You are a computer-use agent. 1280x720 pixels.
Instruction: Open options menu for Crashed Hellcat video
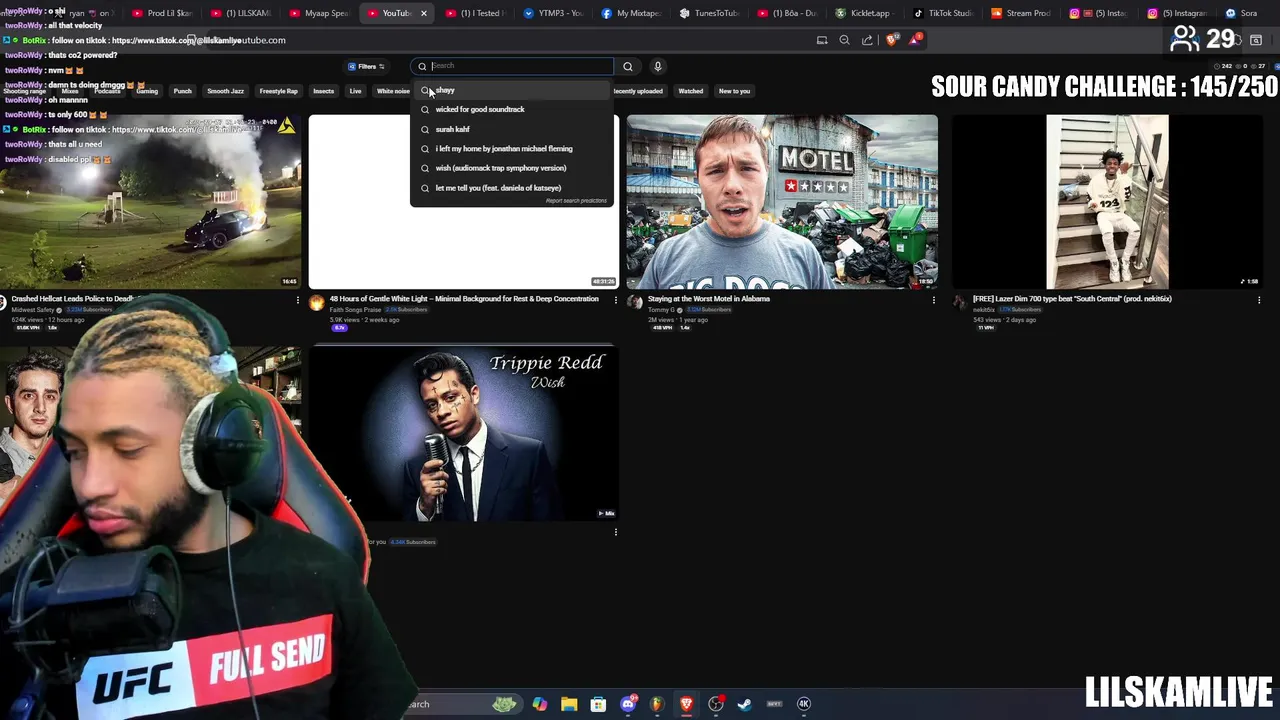pyautogui.click(x=297, y=300)
